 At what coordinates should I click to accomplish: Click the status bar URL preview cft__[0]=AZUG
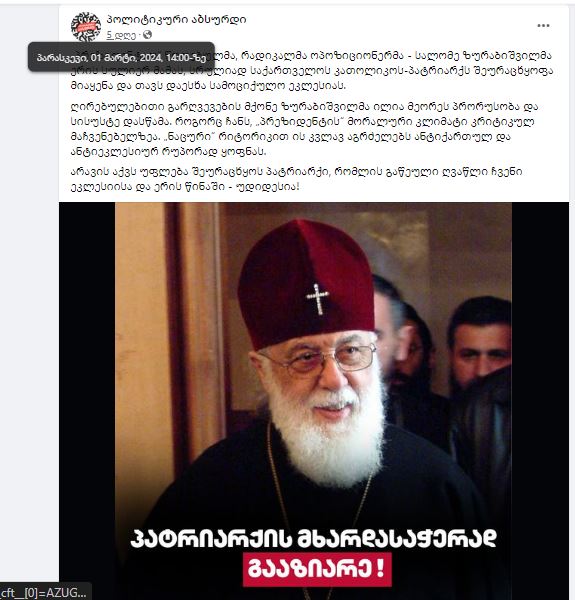(45, 592)
